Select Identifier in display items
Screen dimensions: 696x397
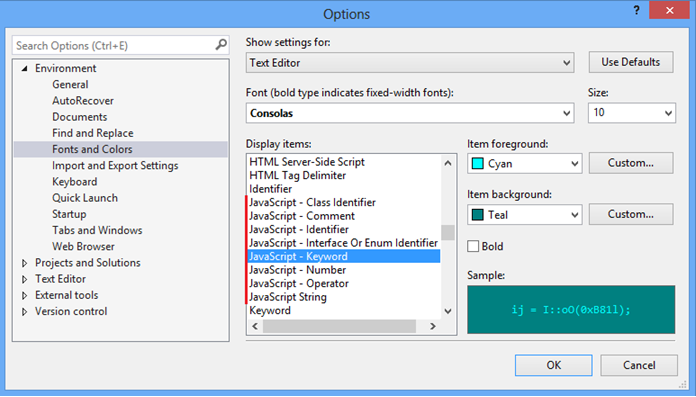pos(271,189)
